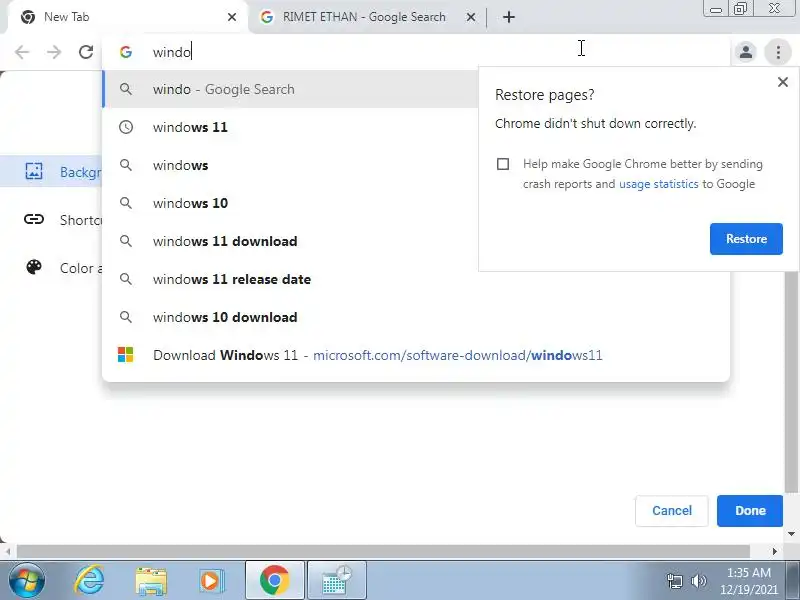Choose the 'windows 10' search suggestion

291,203
